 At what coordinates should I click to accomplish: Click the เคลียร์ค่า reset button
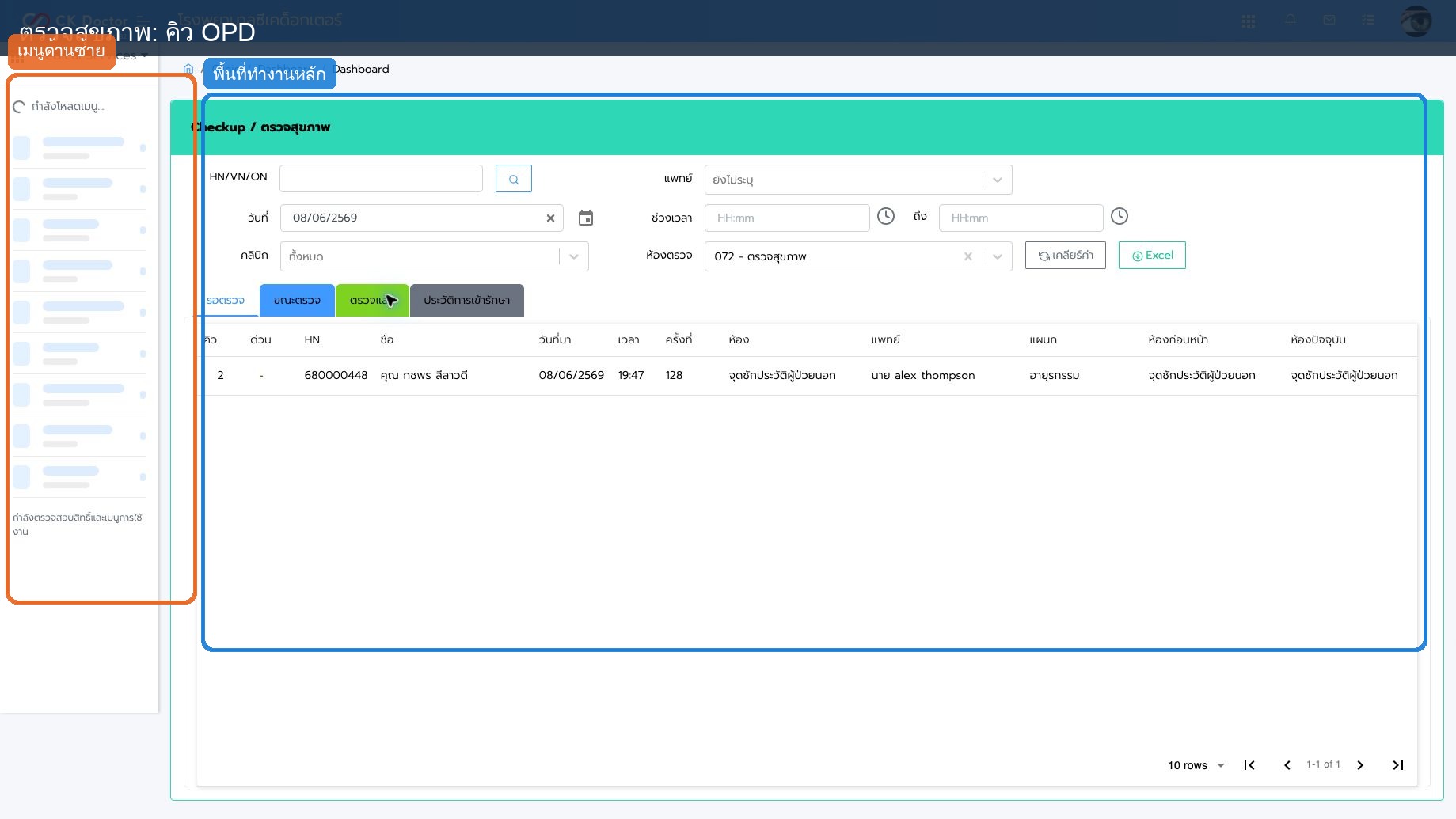click(1066, 255)
